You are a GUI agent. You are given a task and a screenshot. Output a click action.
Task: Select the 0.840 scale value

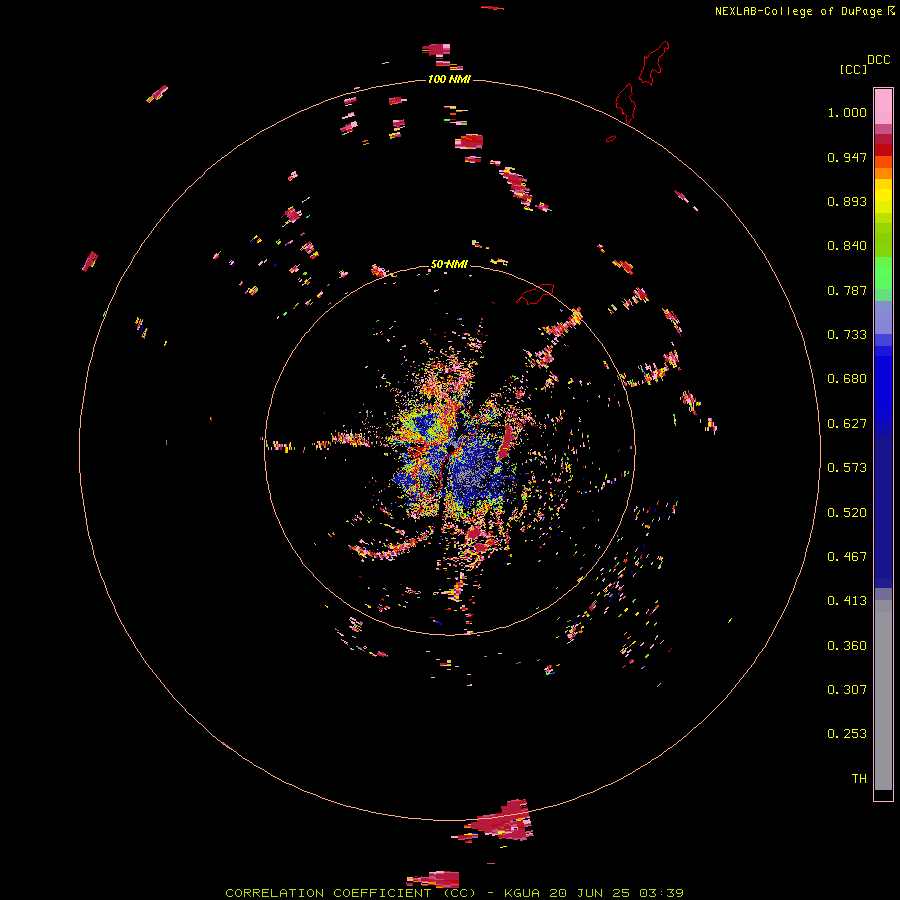tap(847, 246)
